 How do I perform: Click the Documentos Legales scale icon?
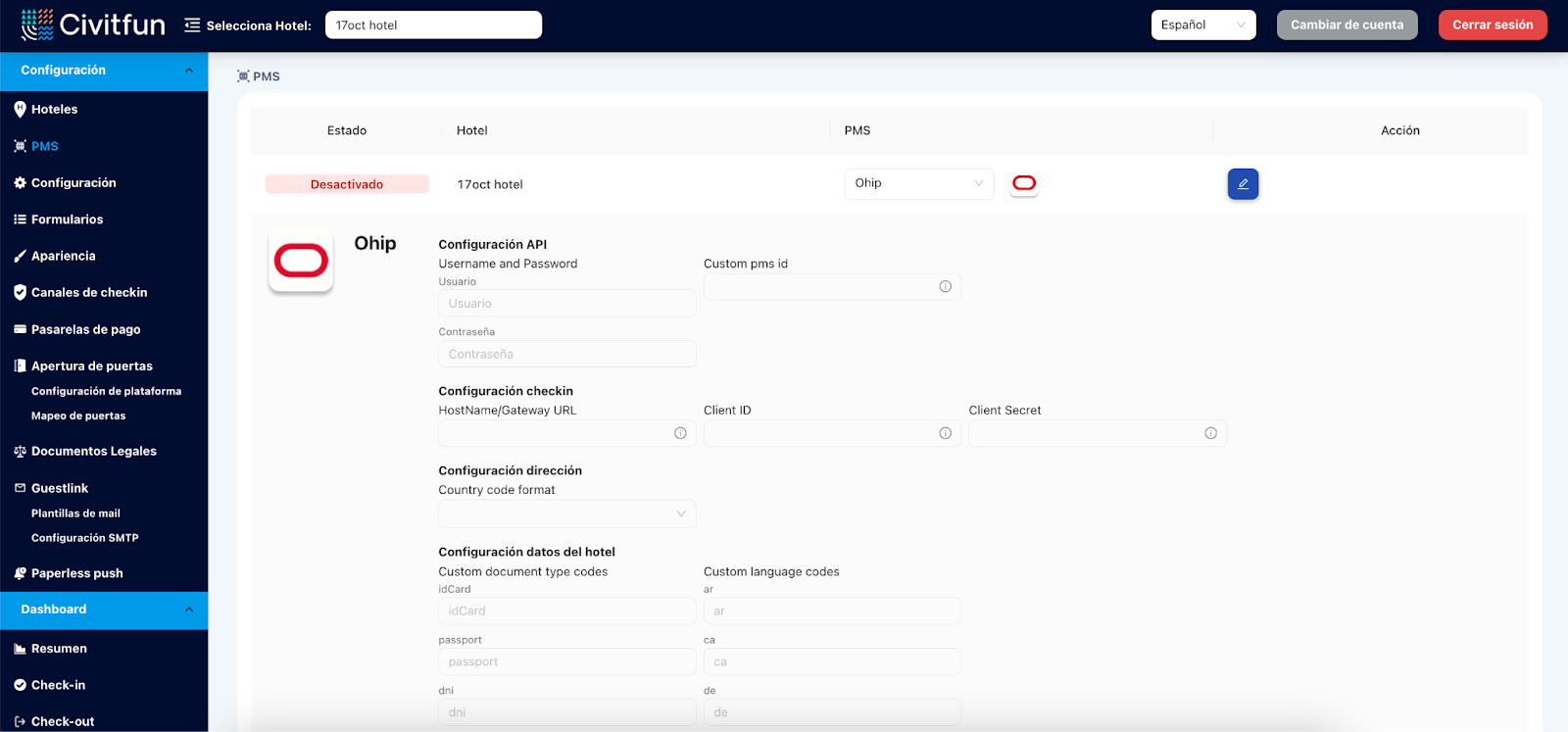tap(20, 452)
